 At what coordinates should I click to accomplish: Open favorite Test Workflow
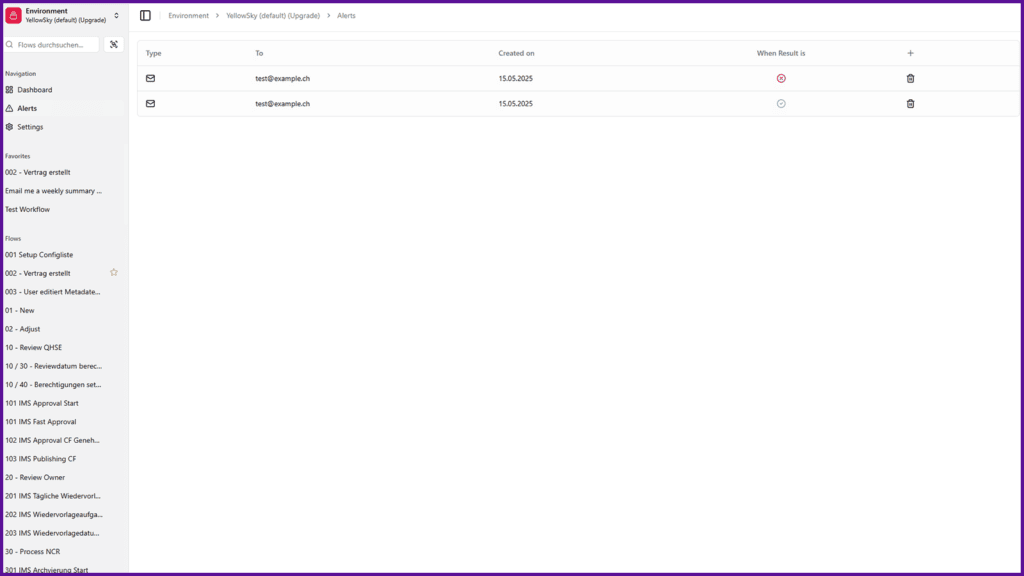[x=27, y=210]
